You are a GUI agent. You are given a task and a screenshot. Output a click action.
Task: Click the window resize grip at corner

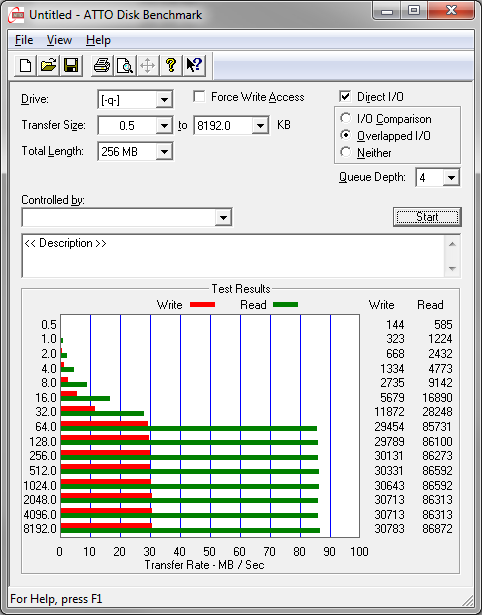467,600
